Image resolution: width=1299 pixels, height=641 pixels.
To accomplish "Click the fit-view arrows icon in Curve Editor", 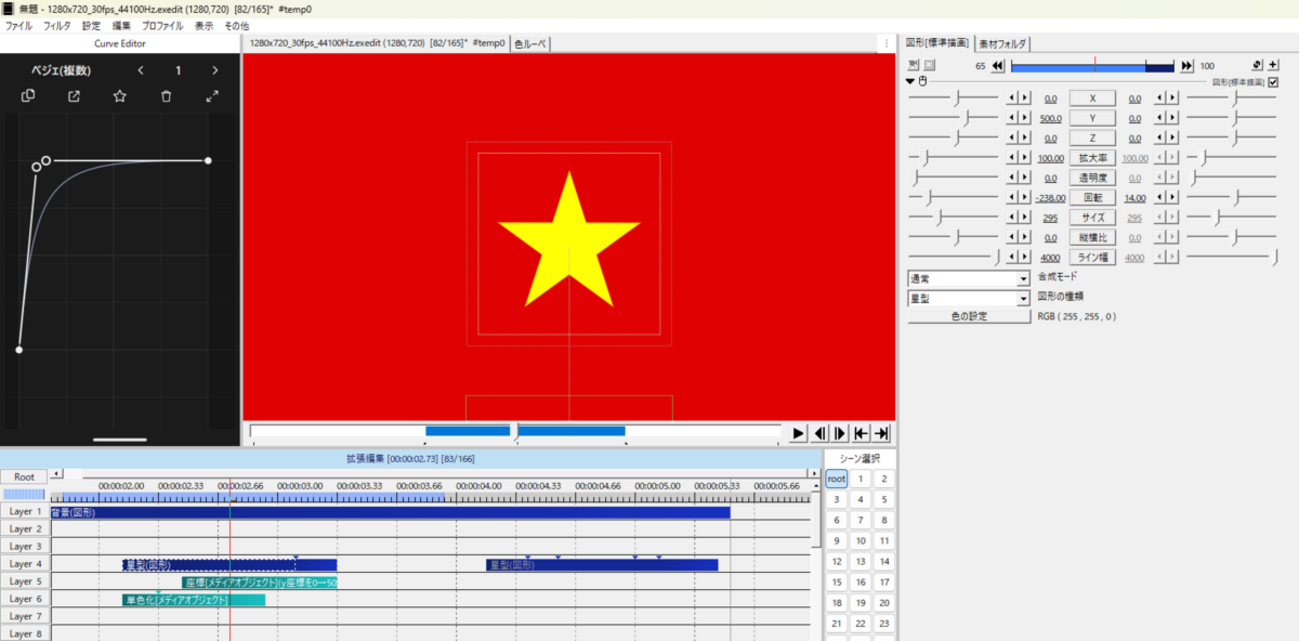I will point(212,96).
